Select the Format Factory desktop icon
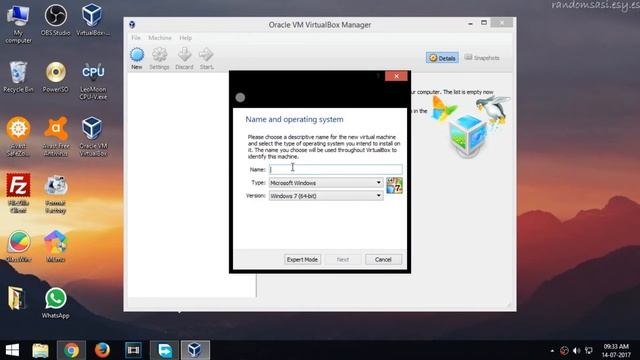 tap(56, 193)
